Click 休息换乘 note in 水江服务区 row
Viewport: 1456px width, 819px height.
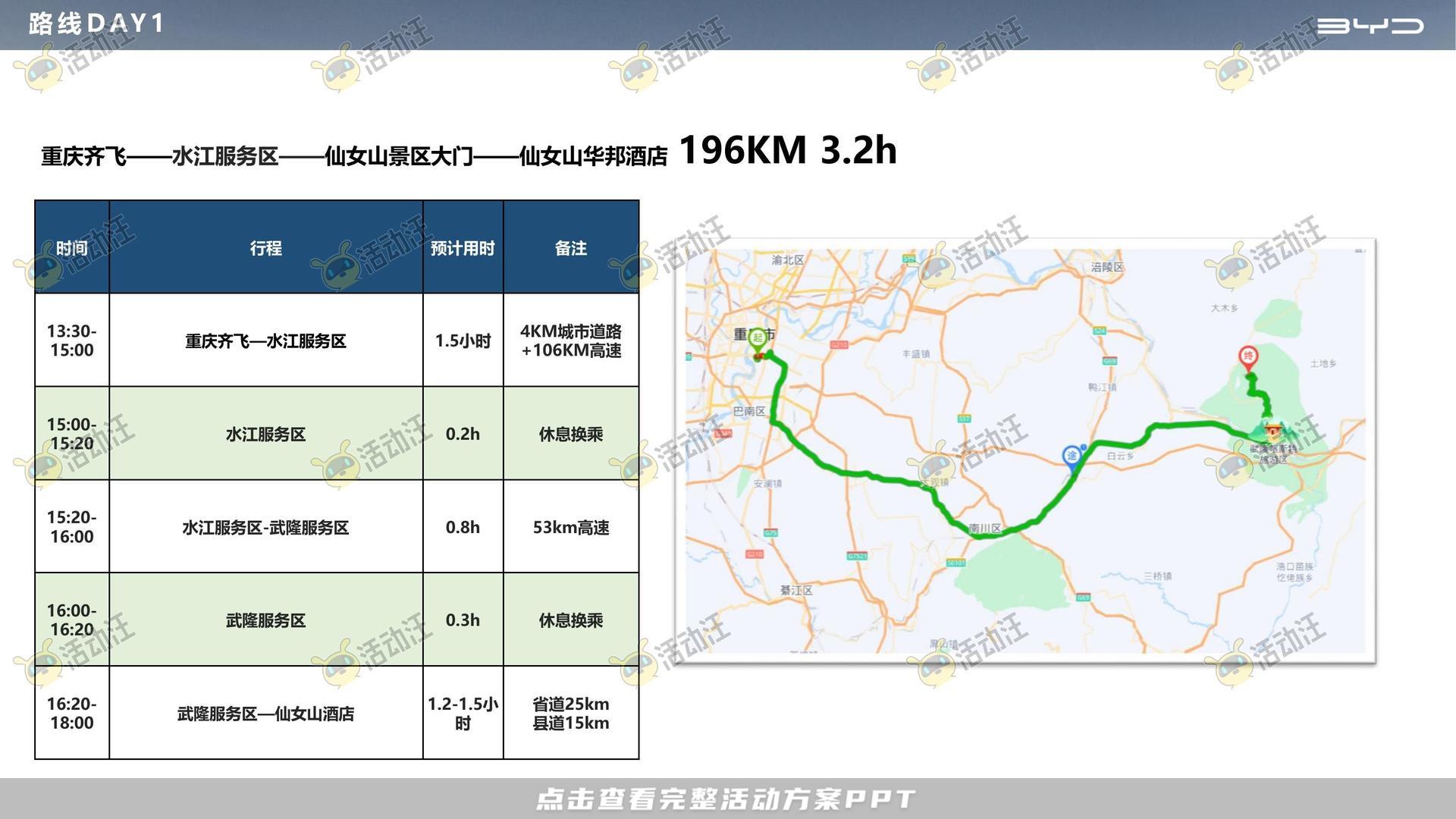pos(571,434)
